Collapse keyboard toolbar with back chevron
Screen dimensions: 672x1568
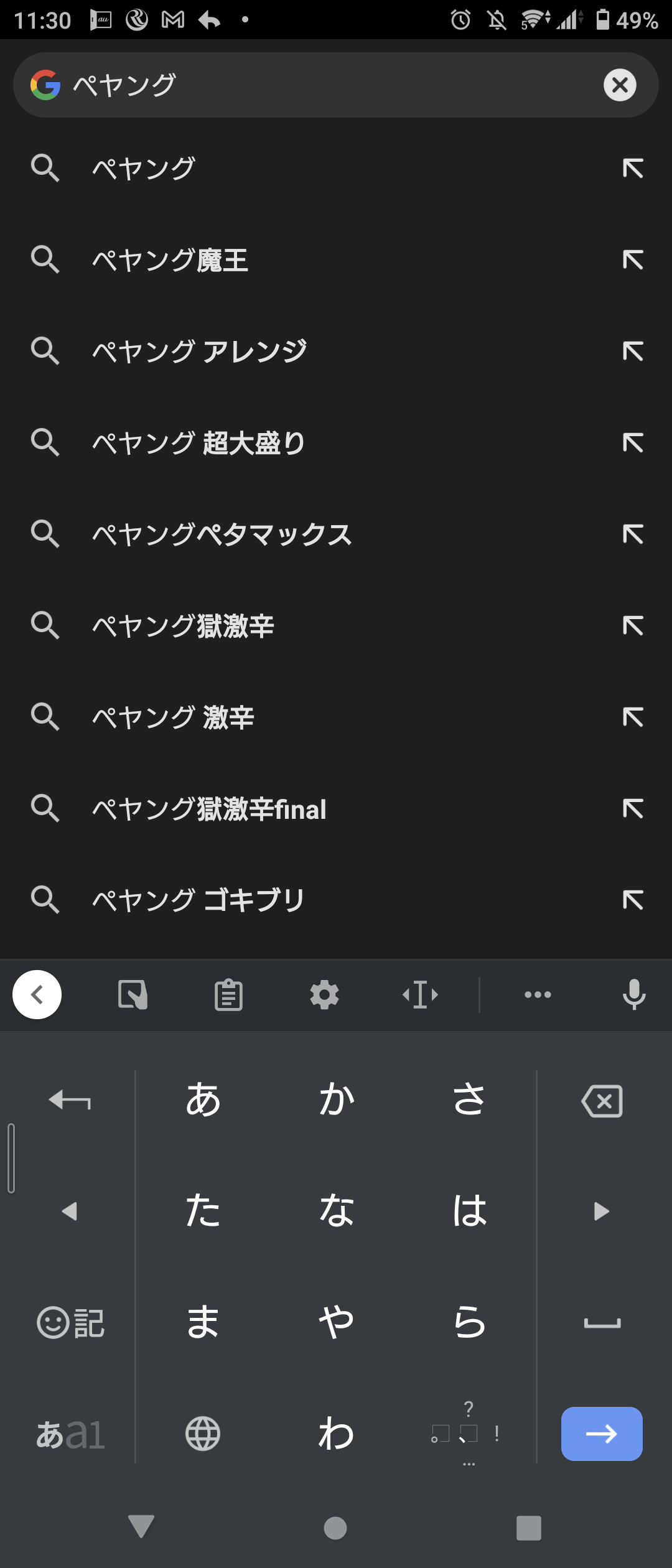[37, 994]
